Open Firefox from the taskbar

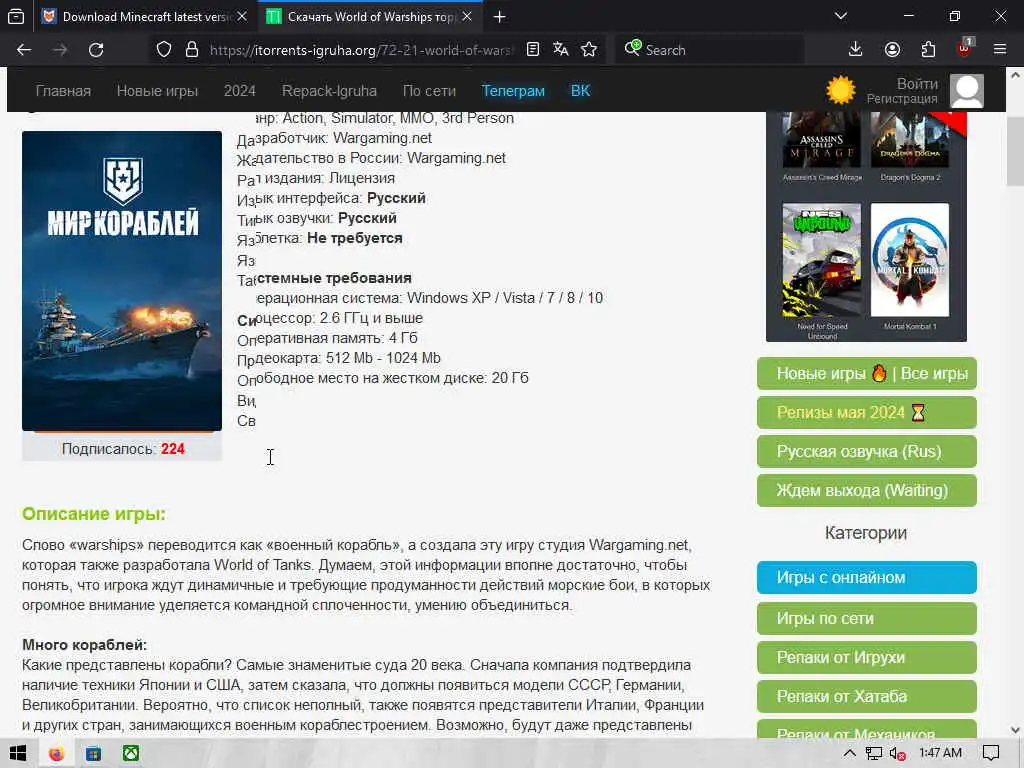[x=56, y=754]
